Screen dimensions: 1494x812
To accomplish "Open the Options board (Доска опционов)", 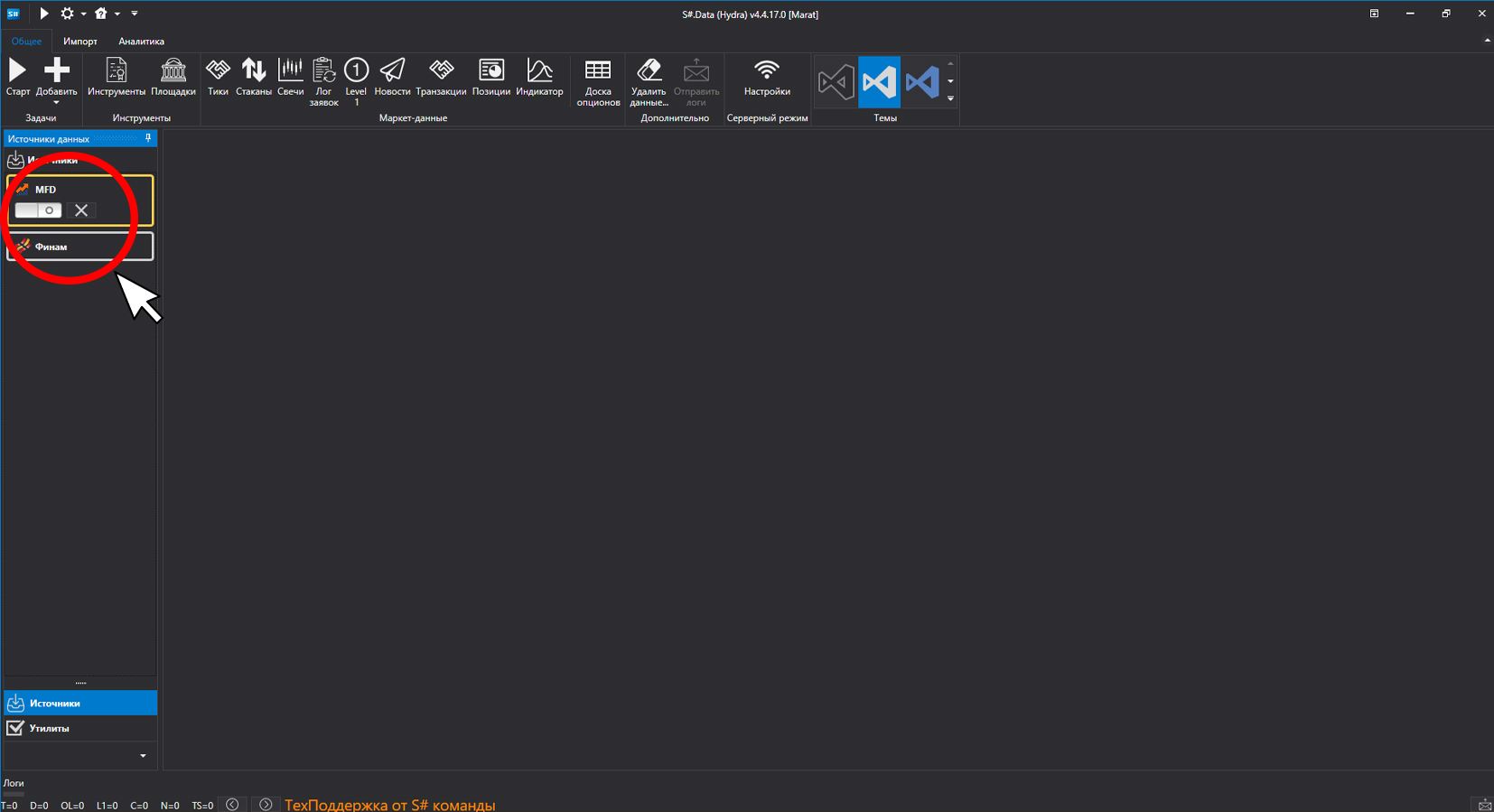I will [x=598, y=83].
